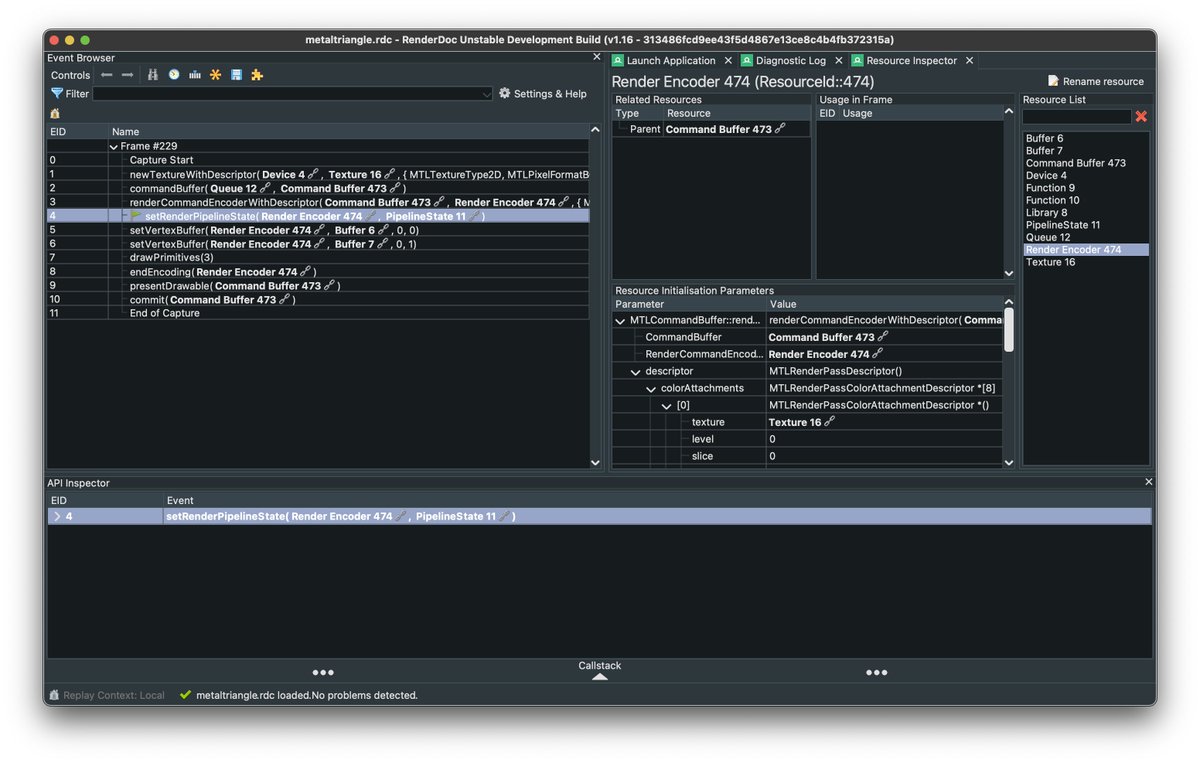1200x763 pixels.
Task: Click the time durations clock icon
Action: pyautogui.click(x=174, y=75)
